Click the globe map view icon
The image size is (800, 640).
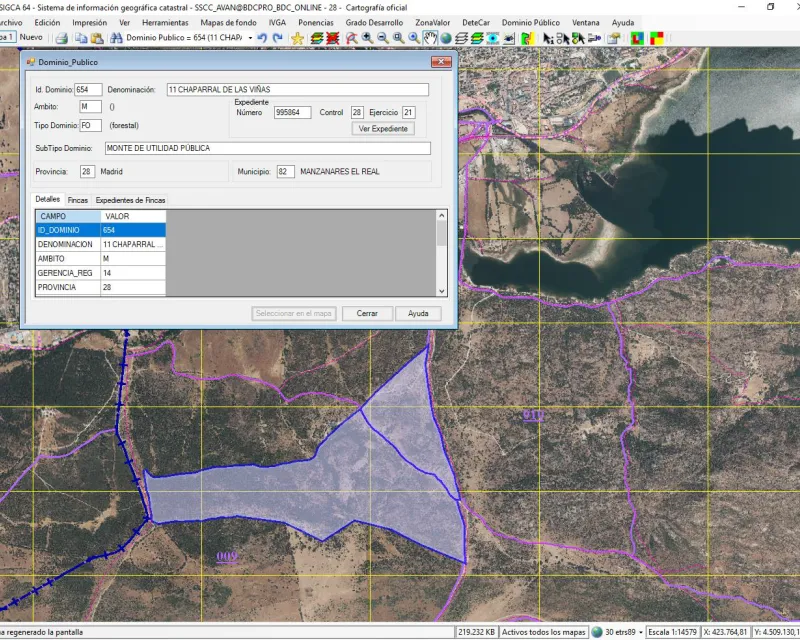point(445,37)
